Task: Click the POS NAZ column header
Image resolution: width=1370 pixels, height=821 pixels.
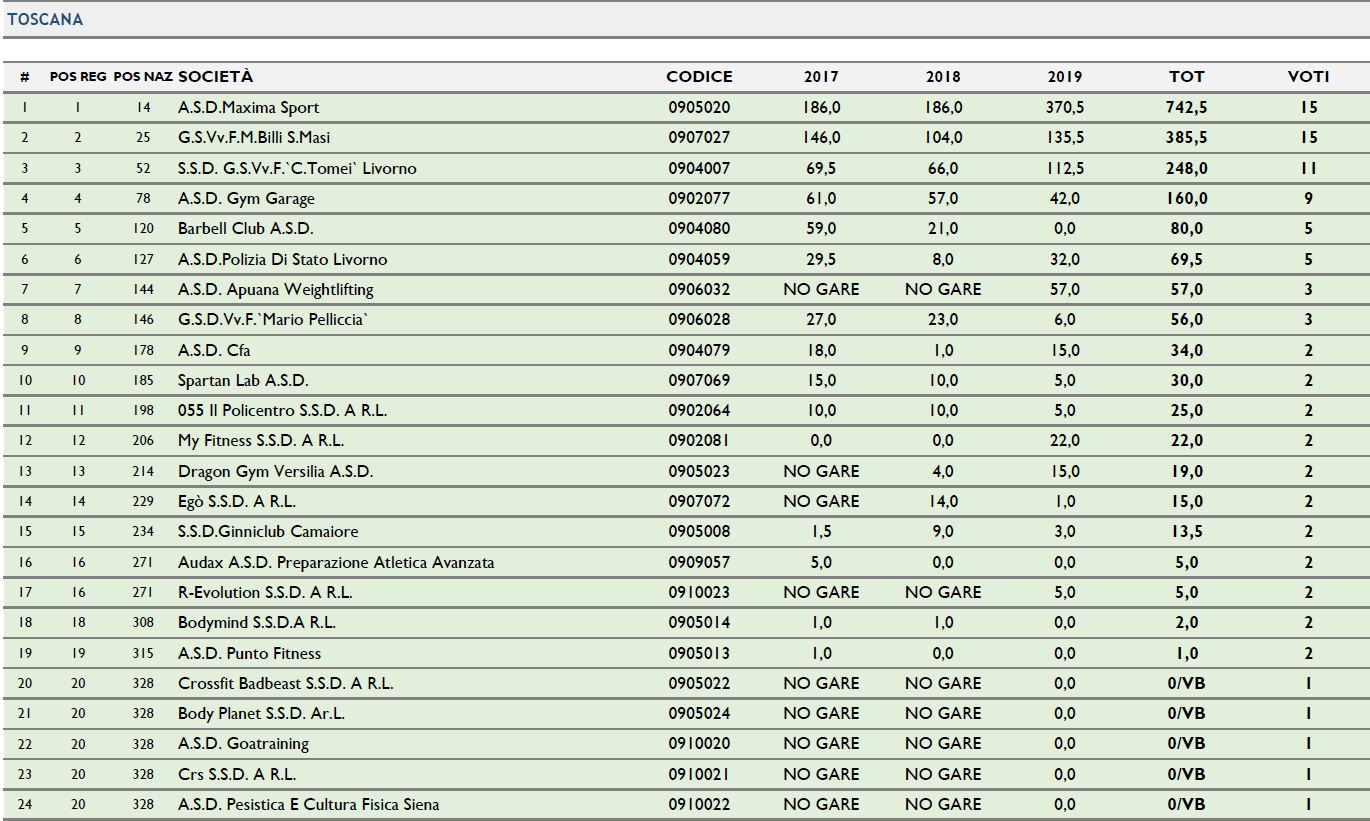Action: [143, 76]
